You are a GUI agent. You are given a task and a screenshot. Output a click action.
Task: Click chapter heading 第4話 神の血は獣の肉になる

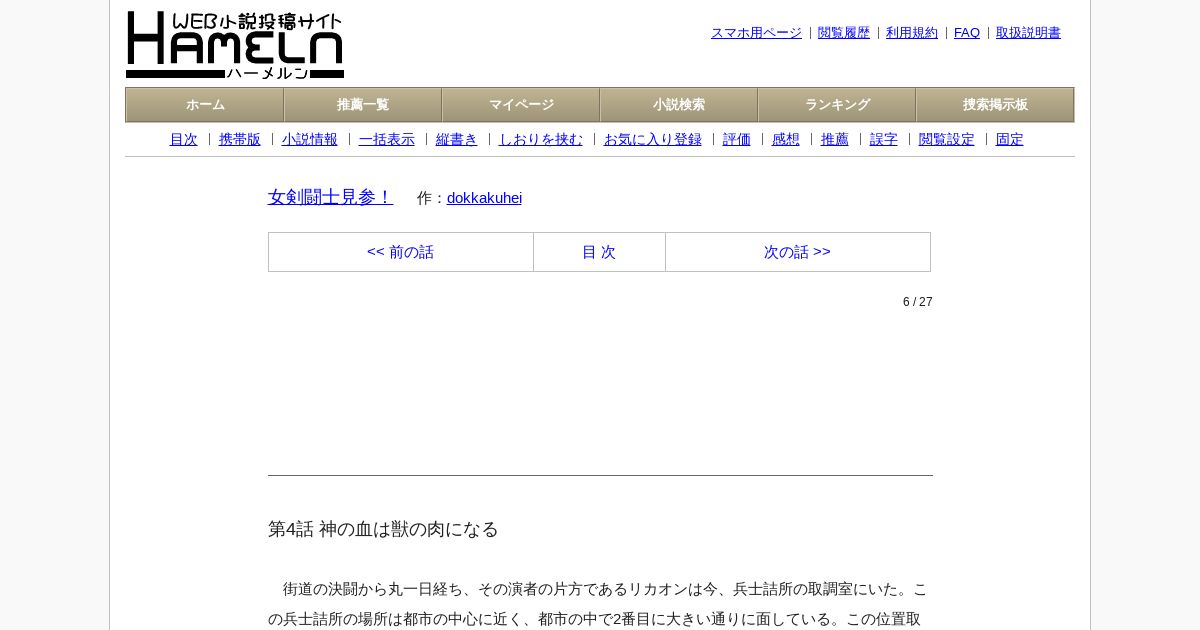383,529
